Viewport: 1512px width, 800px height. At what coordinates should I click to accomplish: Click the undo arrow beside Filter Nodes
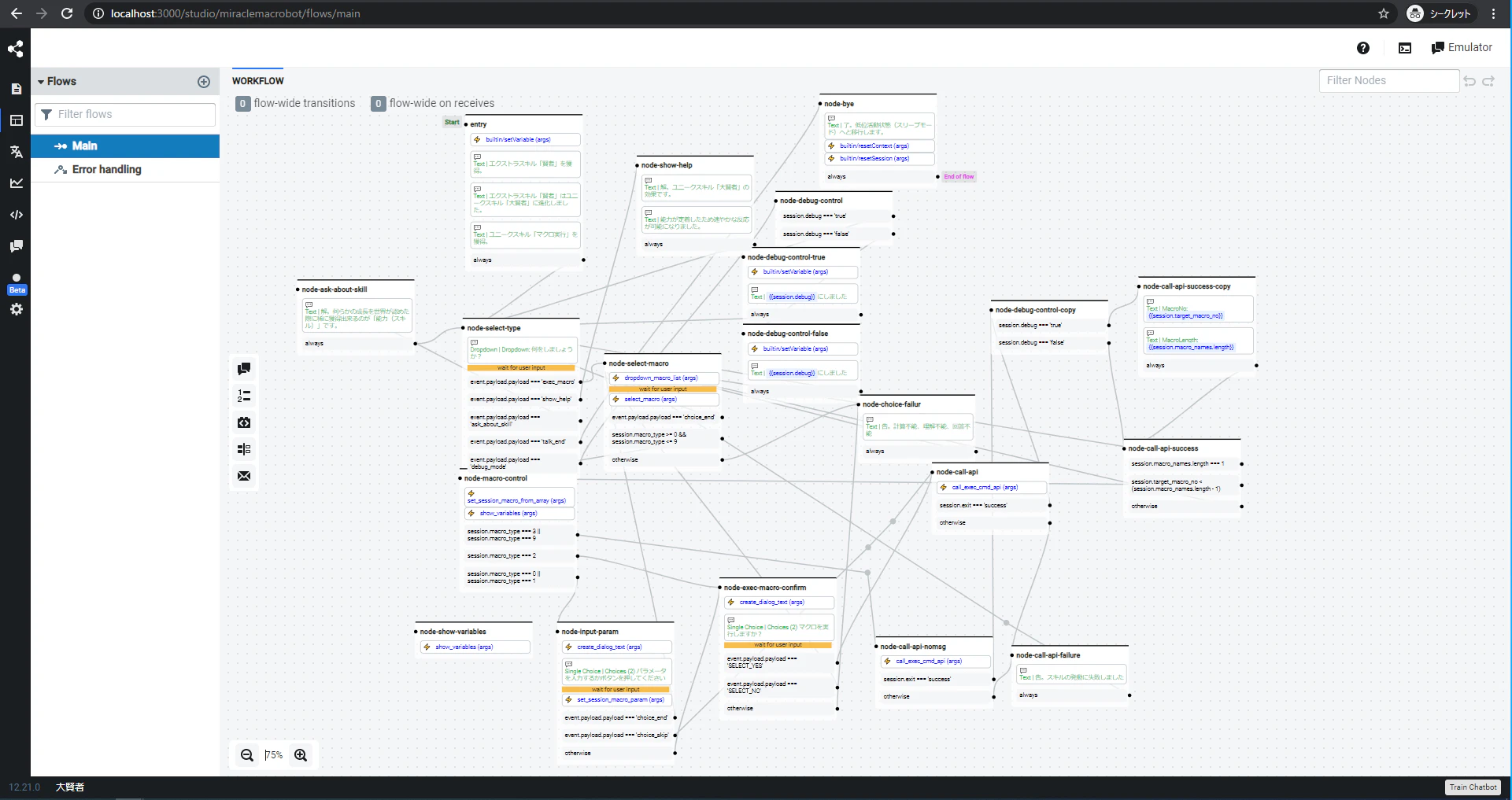click(x=1469, y=81)
